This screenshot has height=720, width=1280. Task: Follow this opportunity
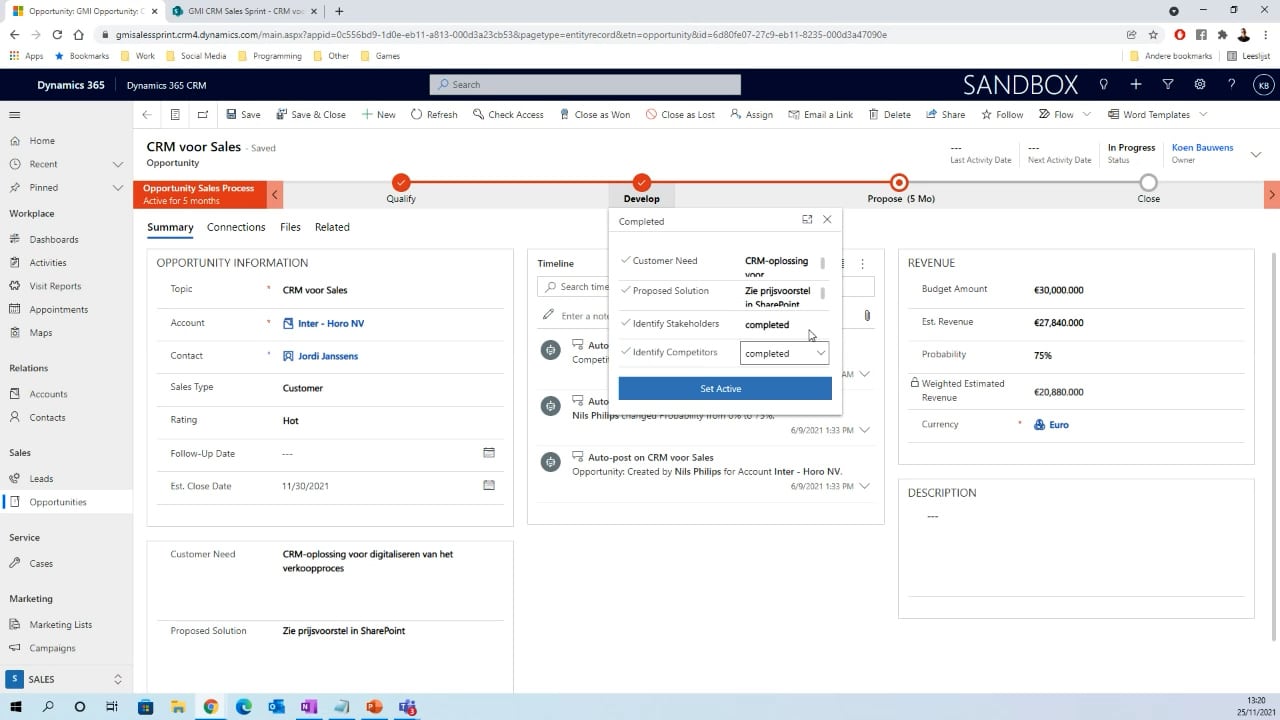pos(1002,114)
